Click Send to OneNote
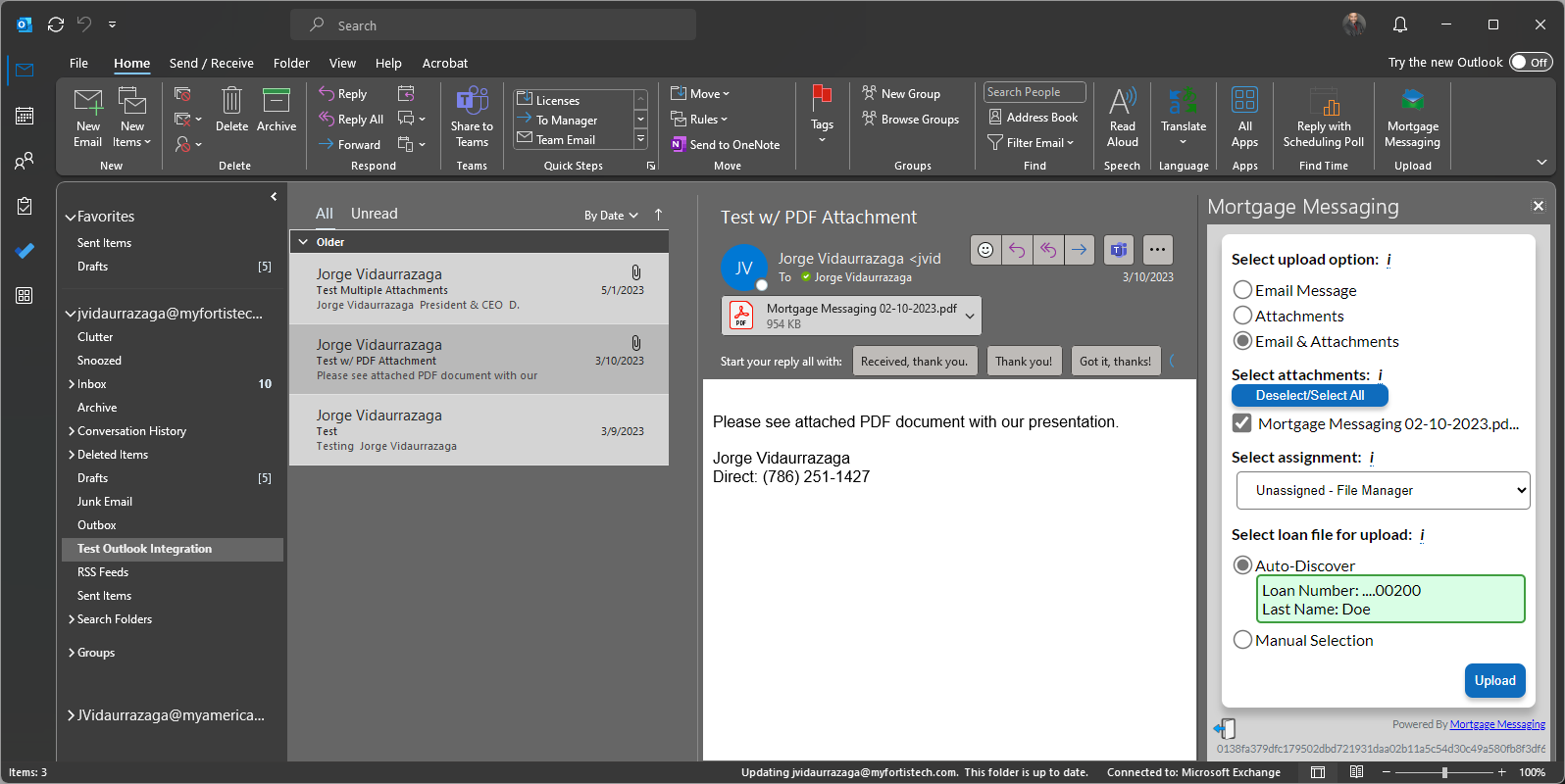 (726, 144)
